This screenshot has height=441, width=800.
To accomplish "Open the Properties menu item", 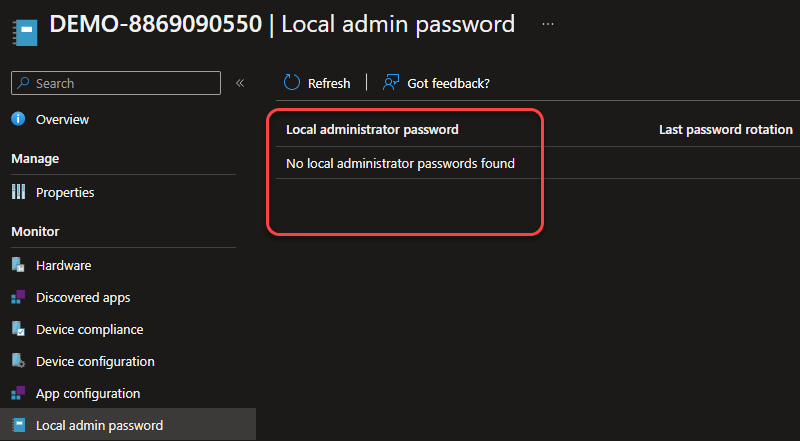I will point(65,192).
